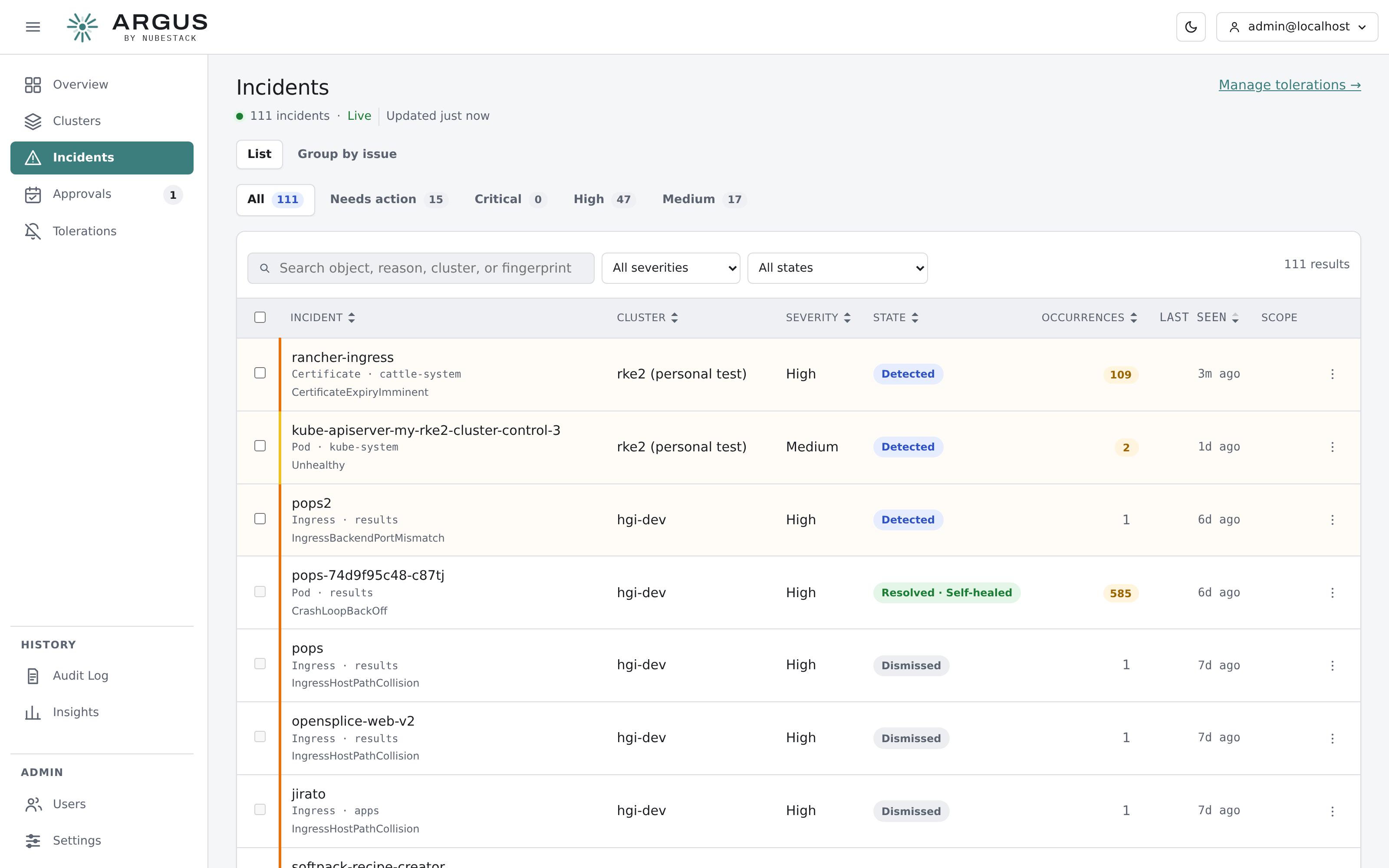The width and height of the screenshot is (1389, 868).
Task: Click the Incidents warning triangle icon
Action: pyautogui.click(x=33, y=158)
